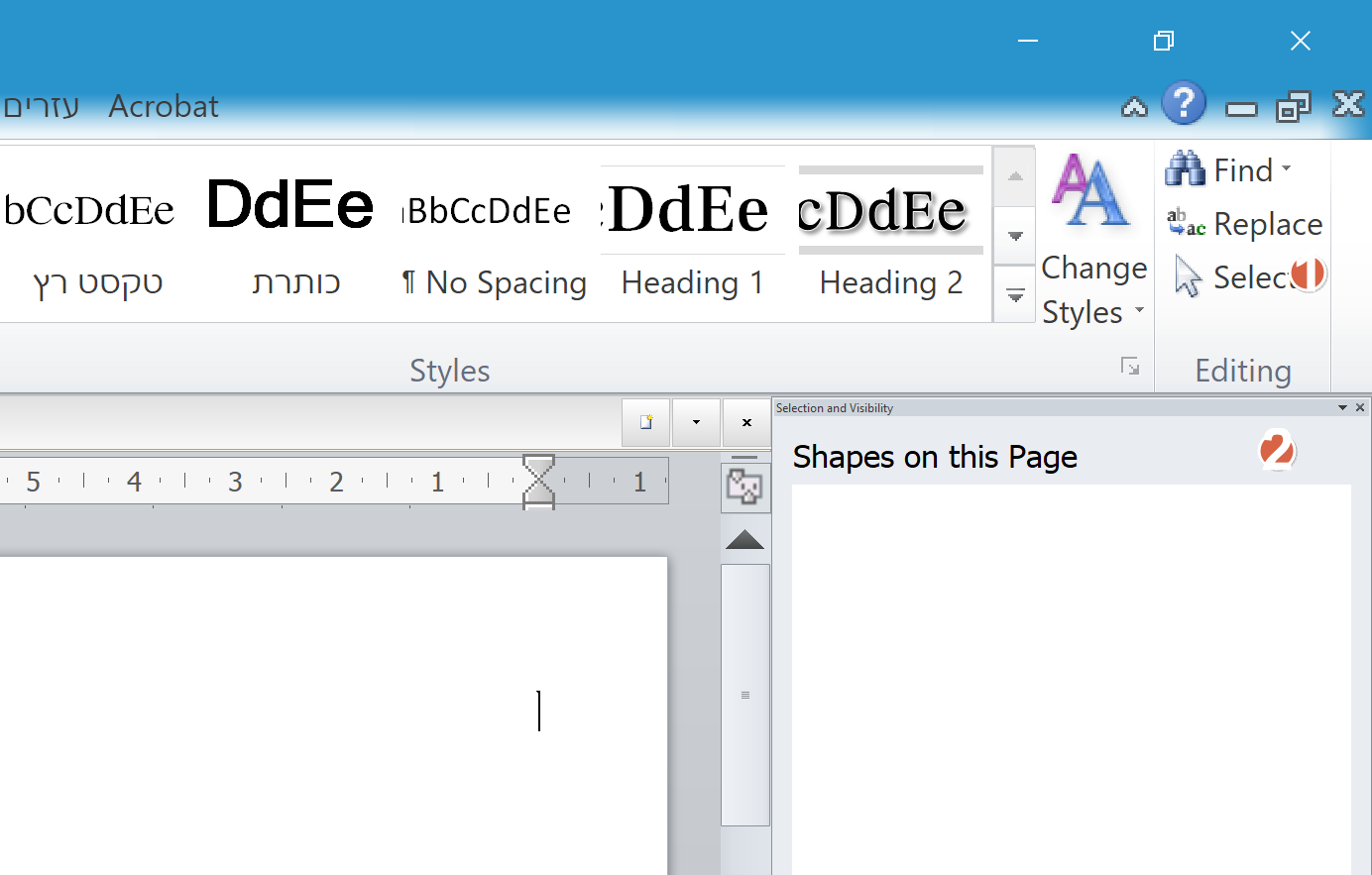Close the document with the ribbon X
The image size is (1372, 875).
[1348, 104]
